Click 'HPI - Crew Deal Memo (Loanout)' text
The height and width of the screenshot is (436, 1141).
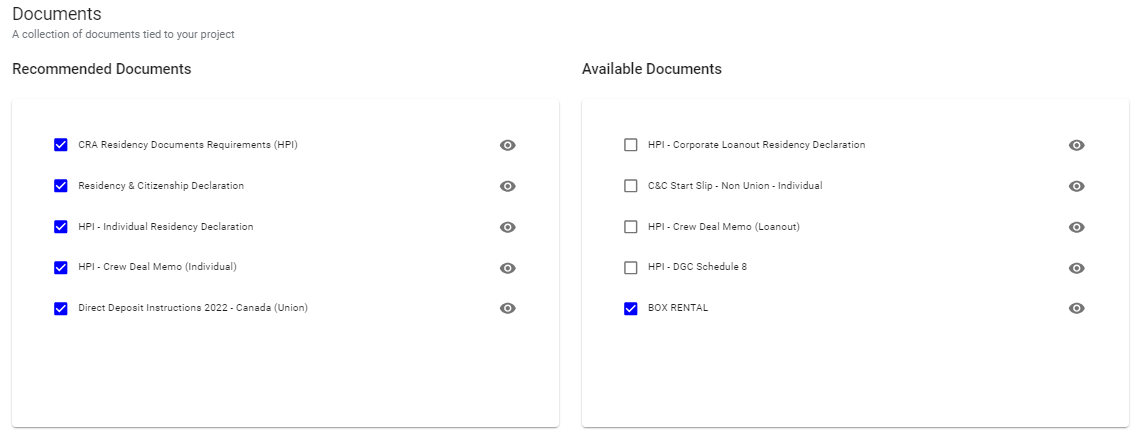pos(724,226)
